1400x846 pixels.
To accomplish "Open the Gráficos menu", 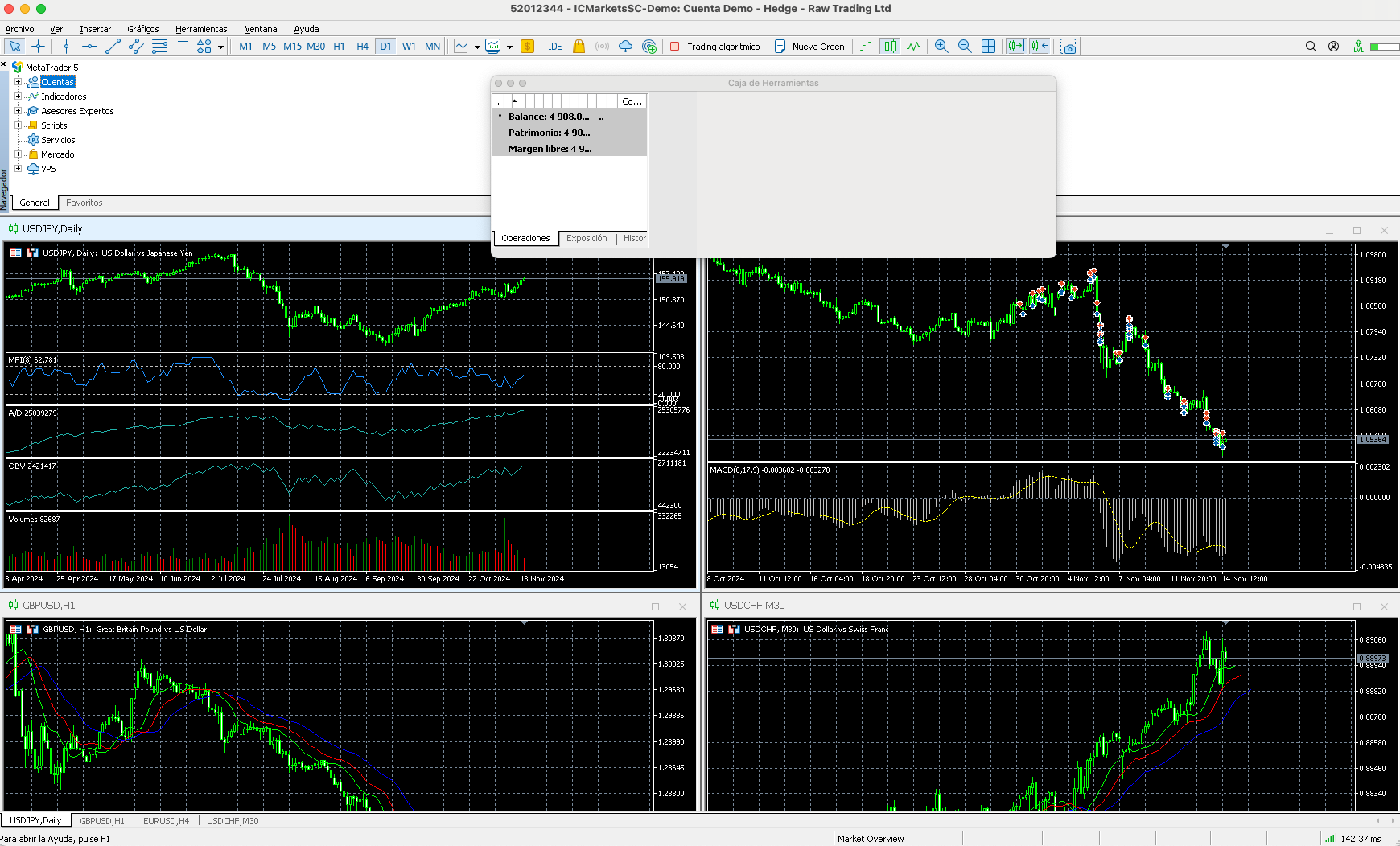I will click(x=143, y=29).
